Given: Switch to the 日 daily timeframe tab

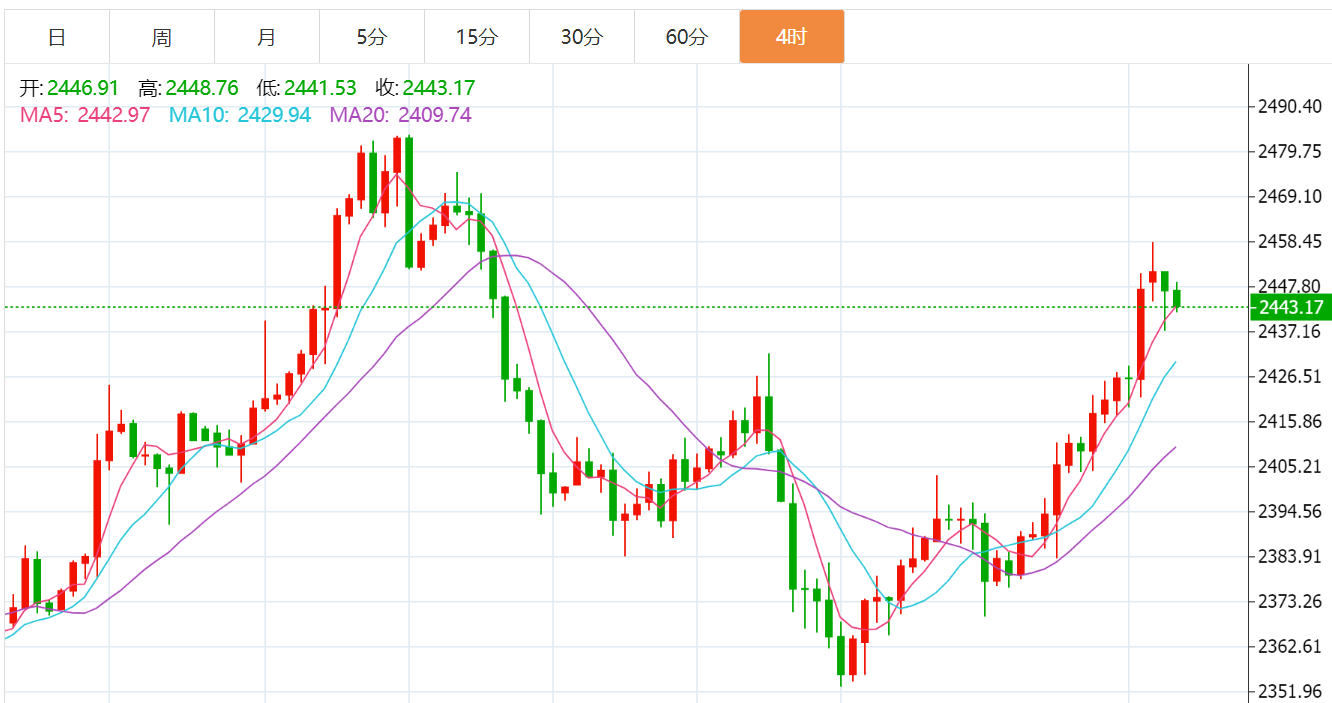Looking at the screenshot, I should pyautogui.click(x=57, y=37).
